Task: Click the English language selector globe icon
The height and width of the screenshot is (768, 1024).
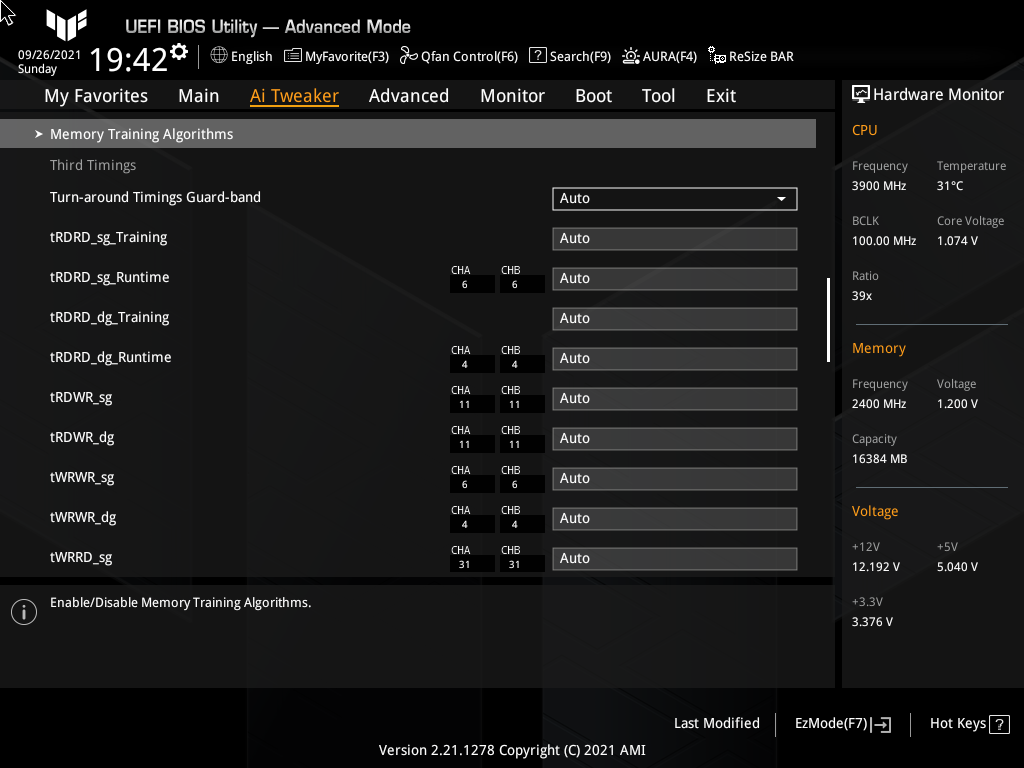Action: pos(218,56)
